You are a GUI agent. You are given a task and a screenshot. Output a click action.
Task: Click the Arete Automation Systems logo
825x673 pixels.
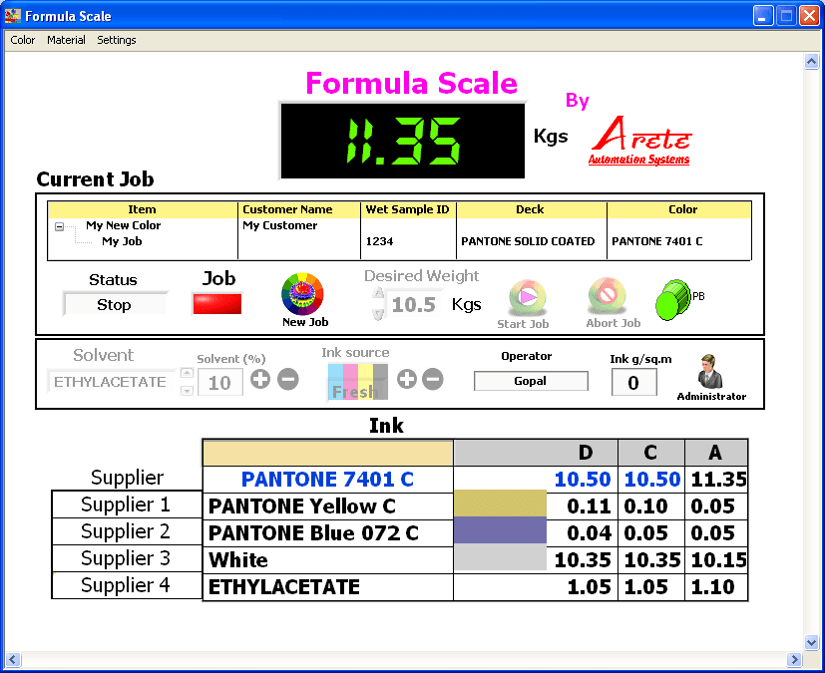click(641, 140)
